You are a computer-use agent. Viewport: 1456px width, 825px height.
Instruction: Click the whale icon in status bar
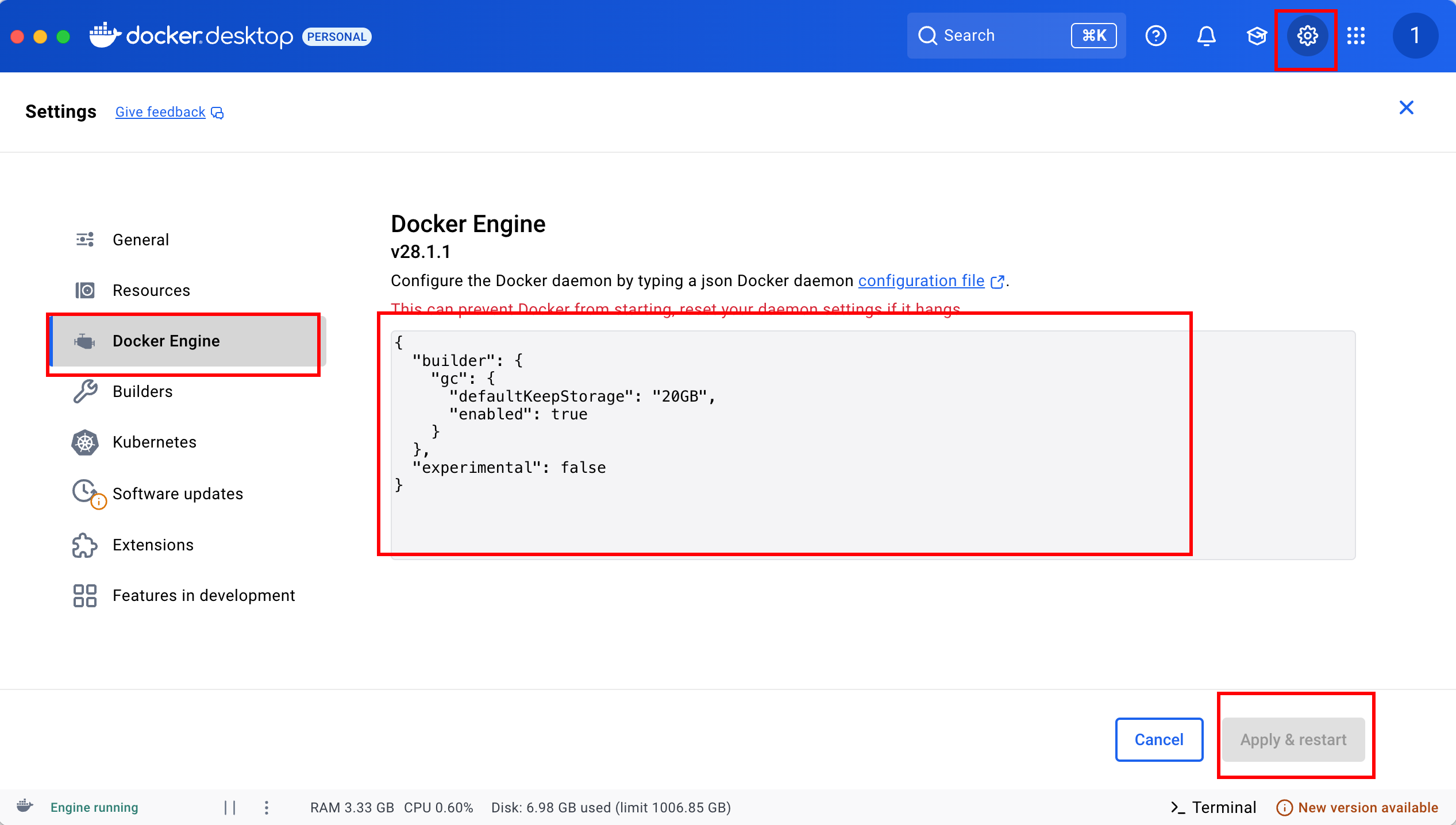pos(25,807)
